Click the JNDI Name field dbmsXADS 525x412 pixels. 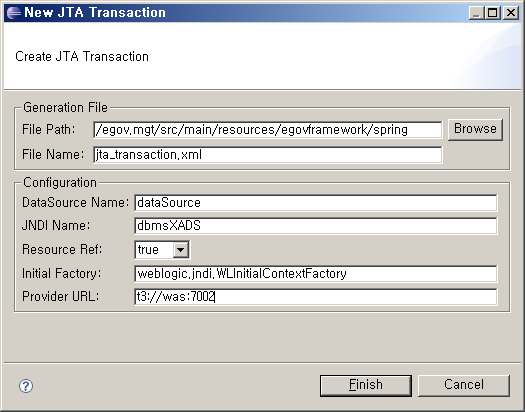[x=316, y=226]
